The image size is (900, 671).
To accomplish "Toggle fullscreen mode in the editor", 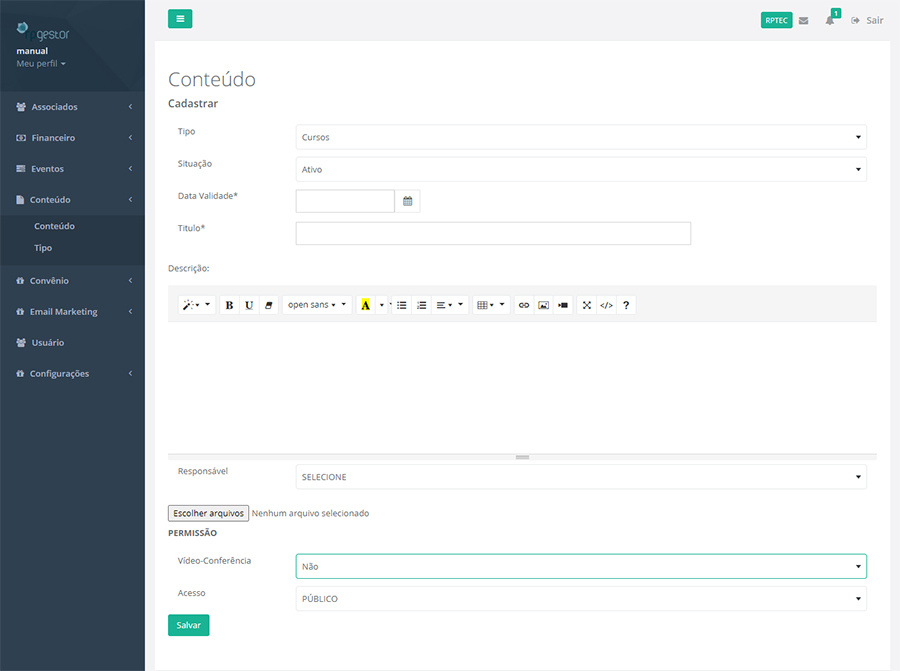I will point(587,305).
